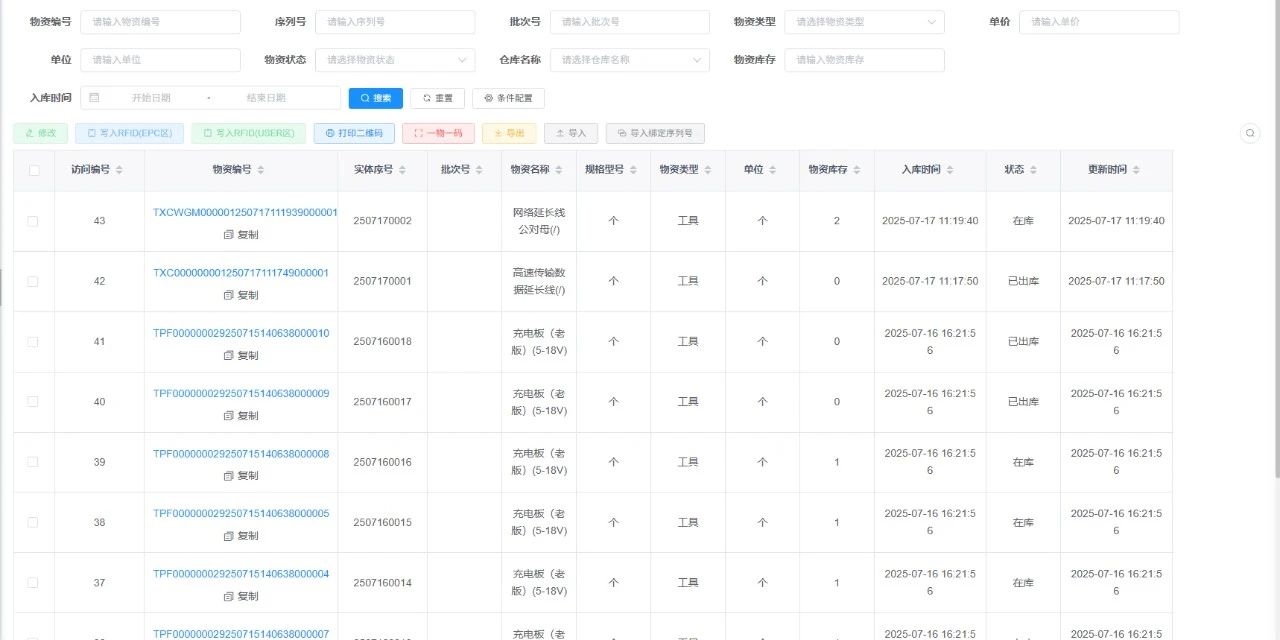1280x640 pixels.
Task: Click sort arrows on 批次号 table header
Action: pyautogui.click(x=478, y=170)
